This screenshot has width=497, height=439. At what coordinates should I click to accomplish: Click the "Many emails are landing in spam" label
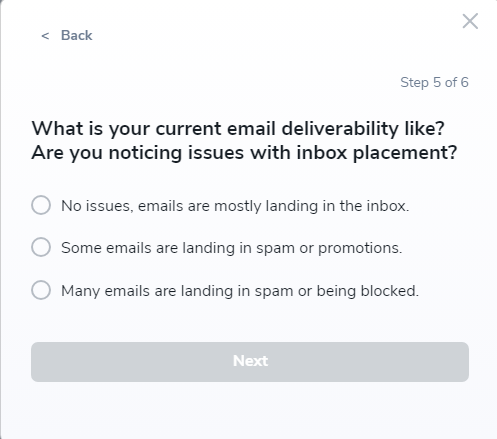(x=240, y=291)
